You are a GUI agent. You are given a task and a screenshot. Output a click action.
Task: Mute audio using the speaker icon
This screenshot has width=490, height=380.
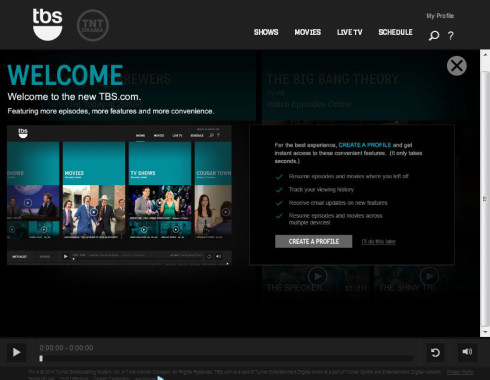(x=467, y=352)
